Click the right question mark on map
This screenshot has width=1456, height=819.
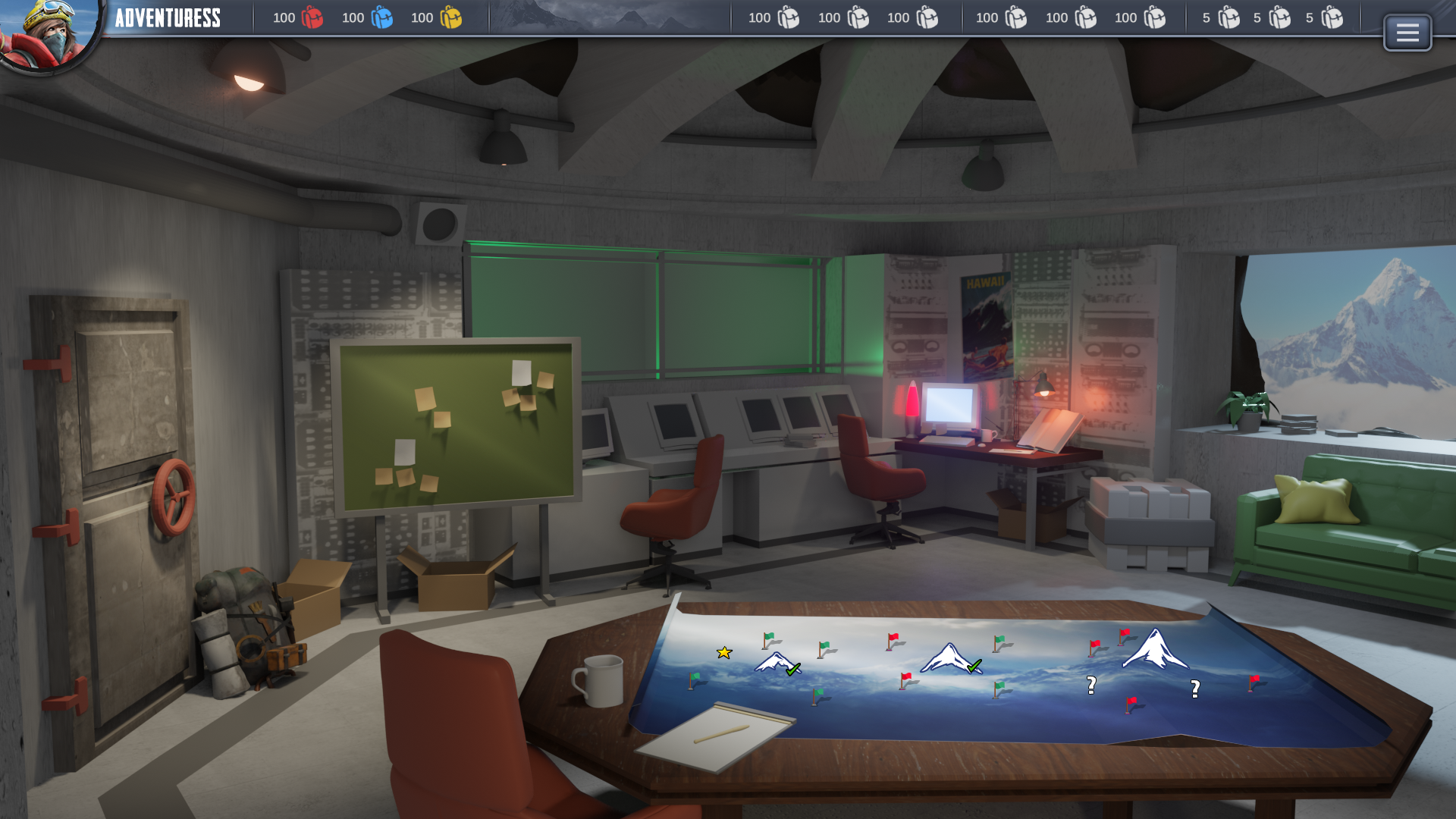[1195, 689]
